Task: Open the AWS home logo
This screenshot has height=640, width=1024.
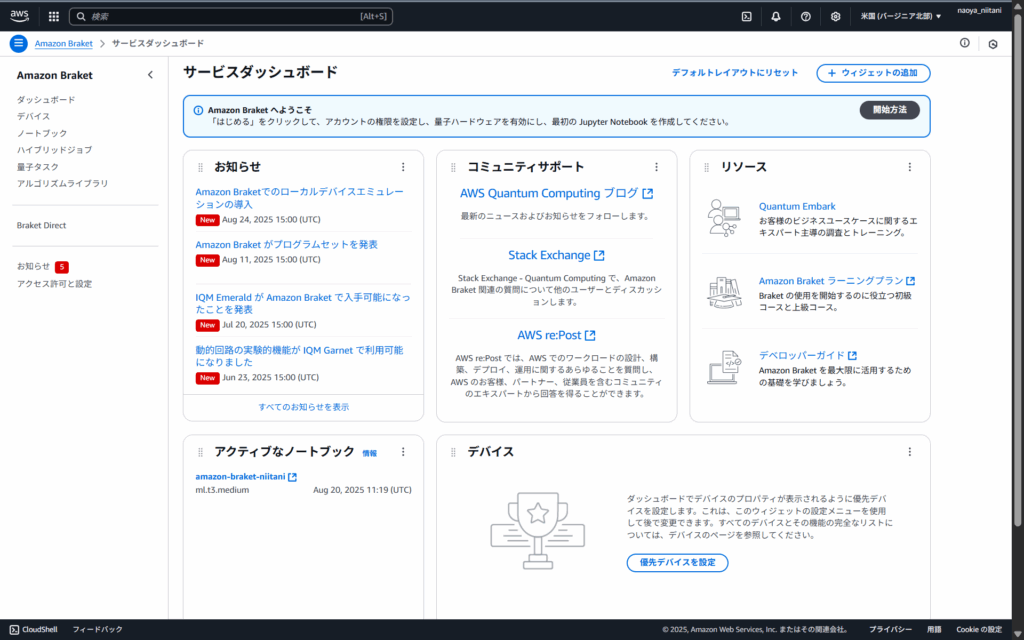Action: pos(20,16)
